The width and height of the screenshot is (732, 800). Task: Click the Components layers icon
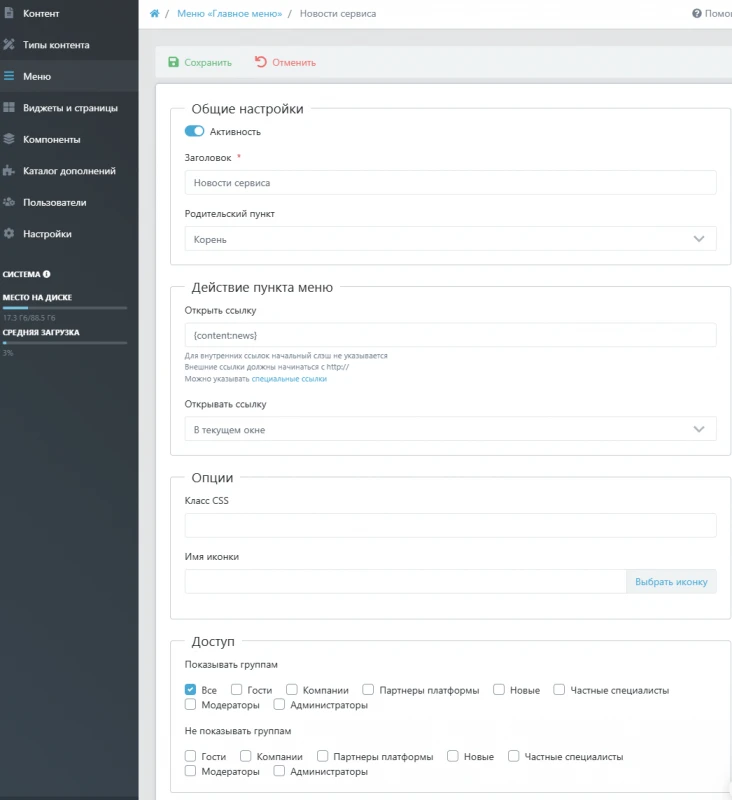coord(9,139)
